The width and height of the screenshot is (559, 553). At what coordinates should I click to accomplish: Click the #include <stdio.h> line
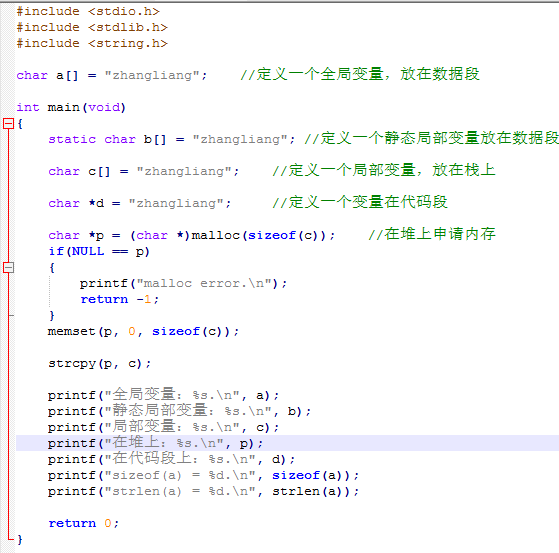88,11
